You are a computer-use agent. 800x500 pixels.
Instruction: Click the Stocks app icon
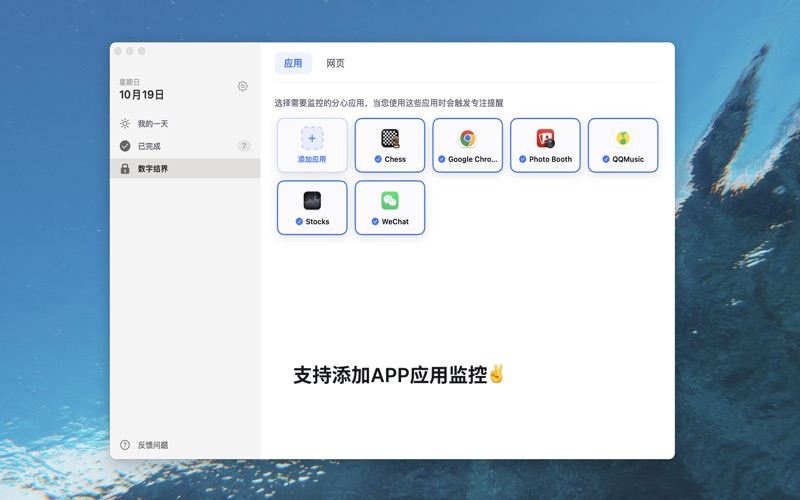pyautogui.click(x=312, y=201)
